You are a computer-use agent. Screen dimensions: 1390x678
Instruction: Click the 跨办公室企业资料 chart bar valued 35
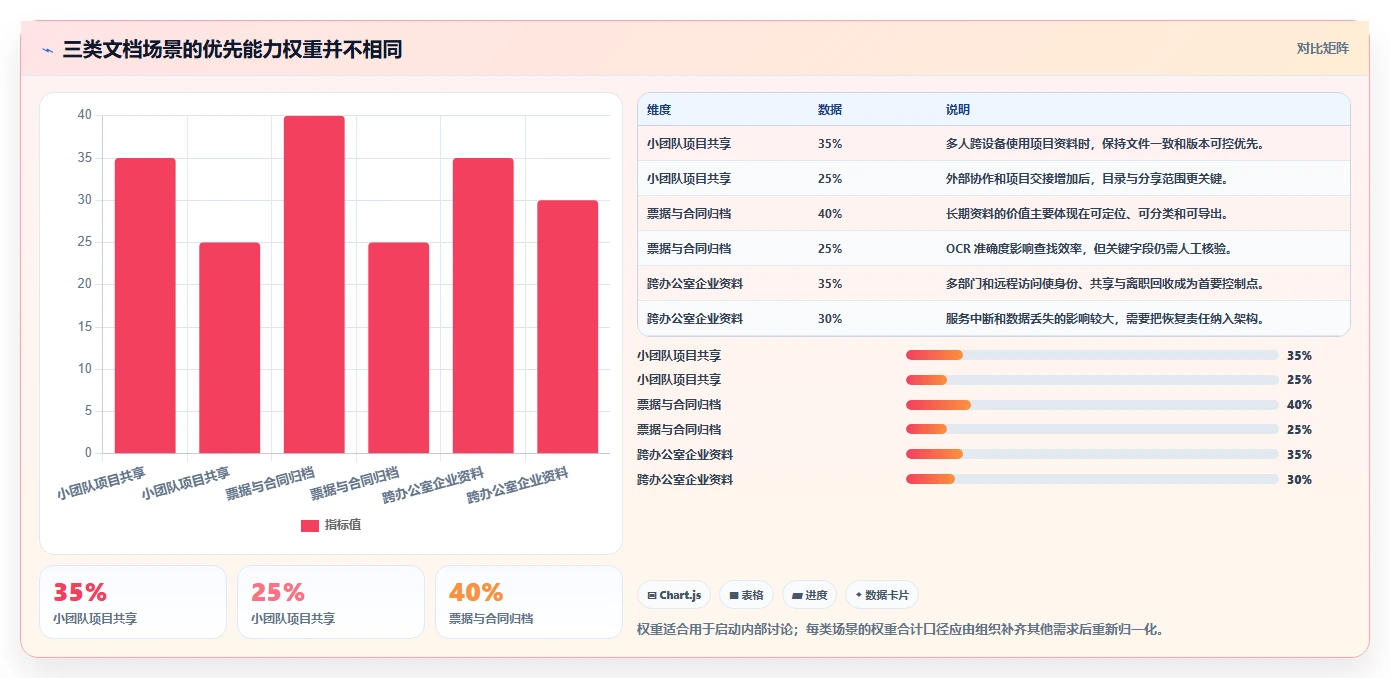point(483,306)
